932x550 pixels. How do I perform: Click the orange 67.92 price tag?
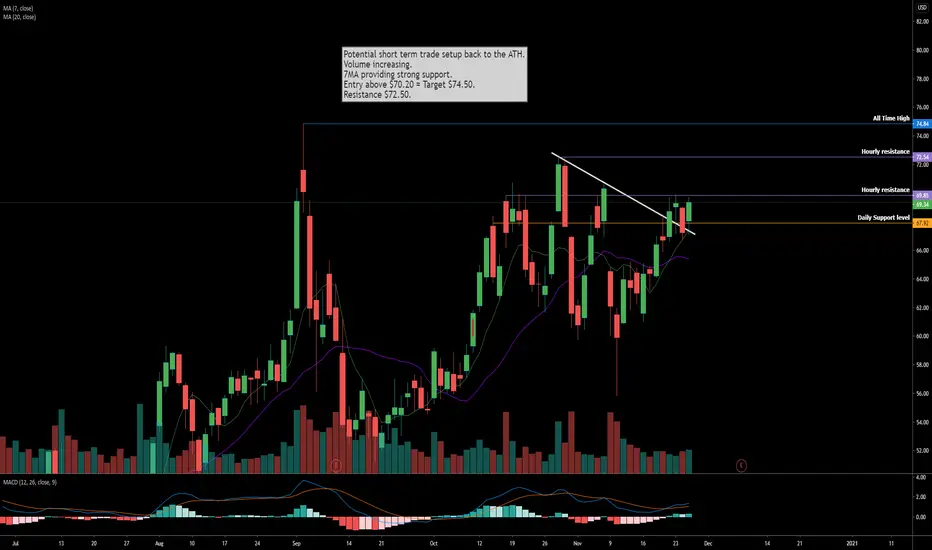[x=922, y=223]
